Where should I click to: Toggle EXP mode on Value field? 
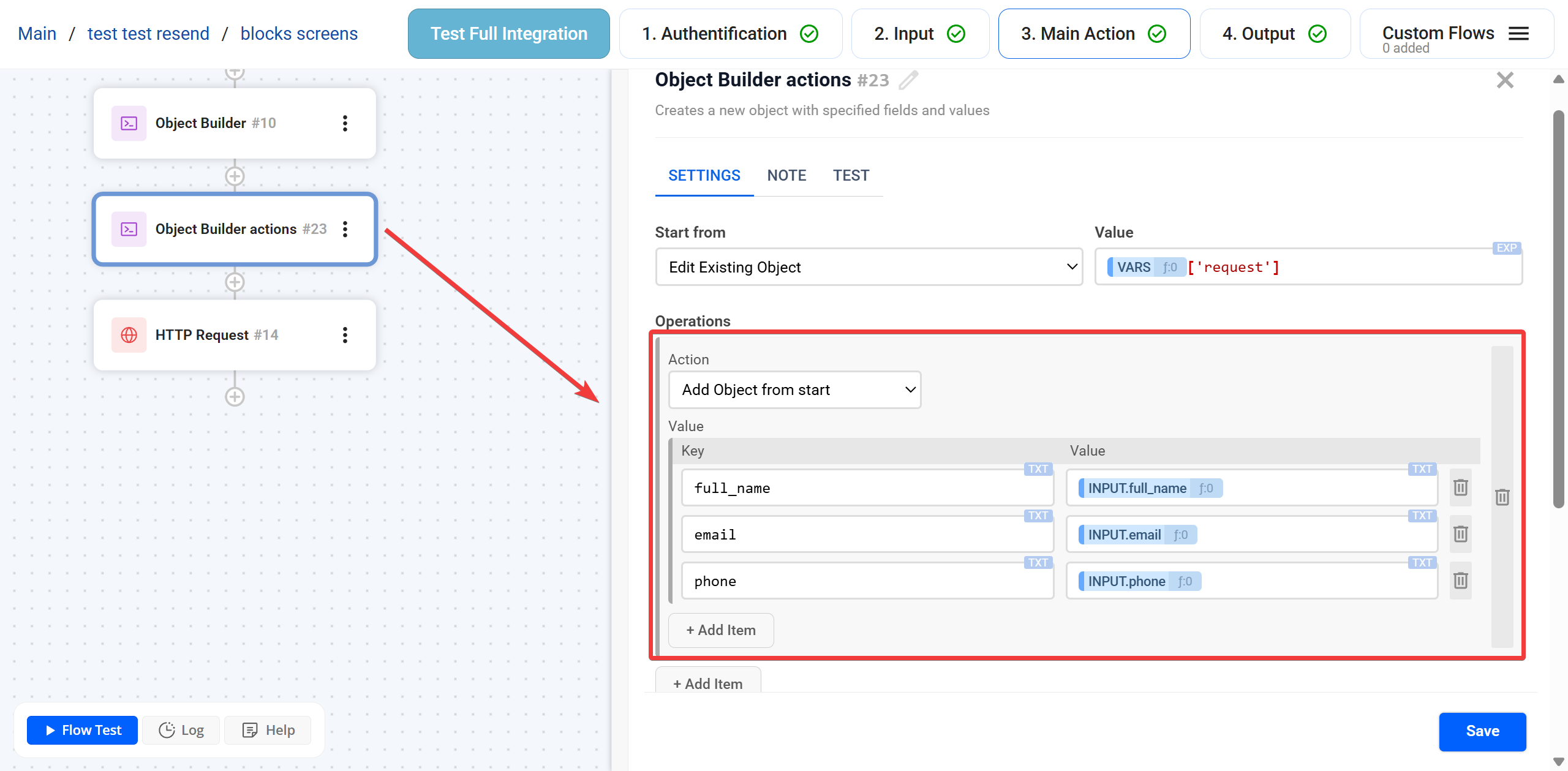pyautogui.click(x=1506, y=248)
